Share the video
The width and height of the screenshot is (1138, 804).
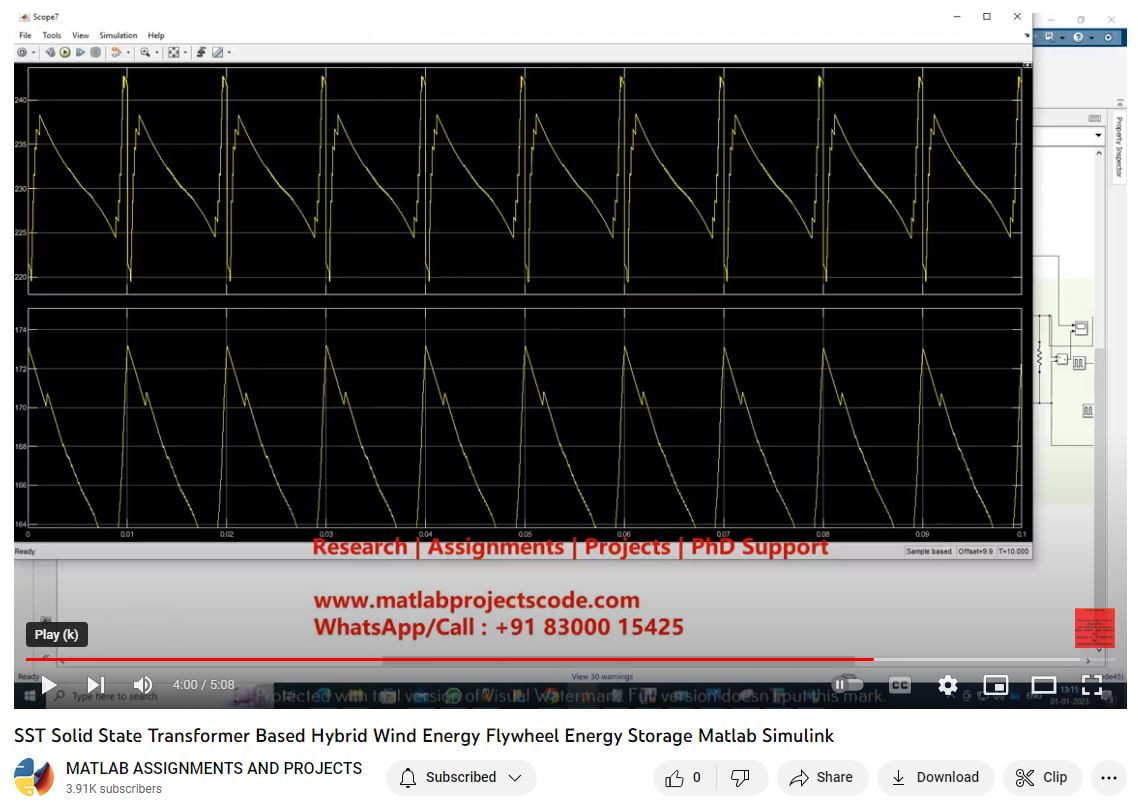tap(821, 778)
